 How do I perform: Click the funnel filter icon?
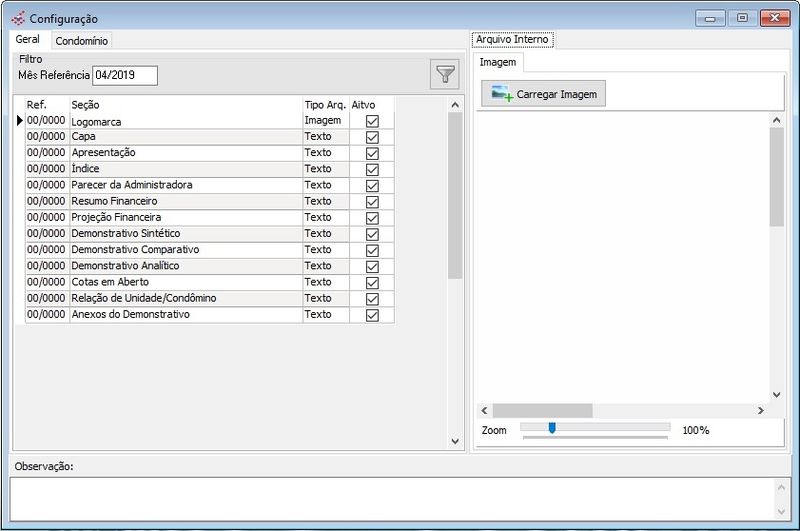coord(445,74)
